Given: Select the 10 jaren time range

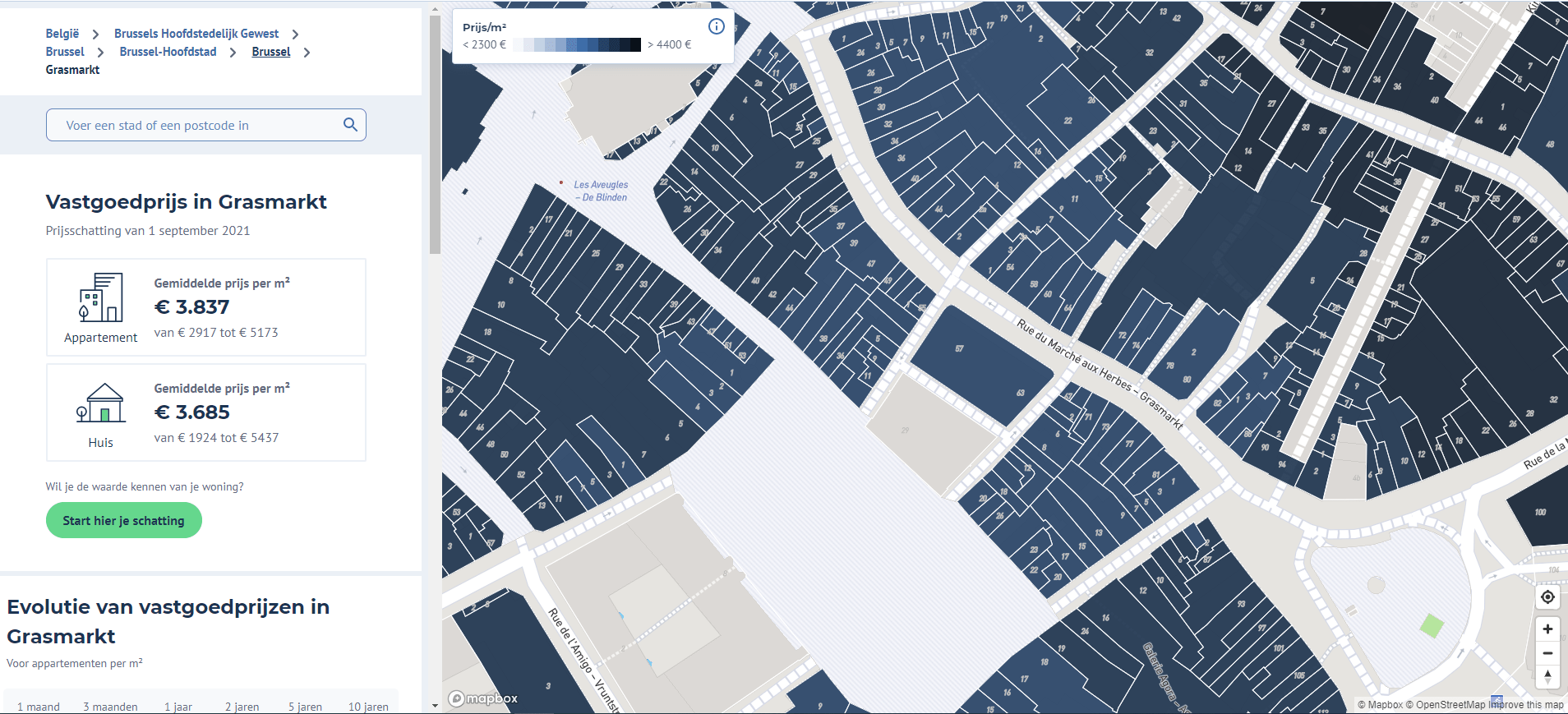Looking at the screenshot, I should [368, 707].
